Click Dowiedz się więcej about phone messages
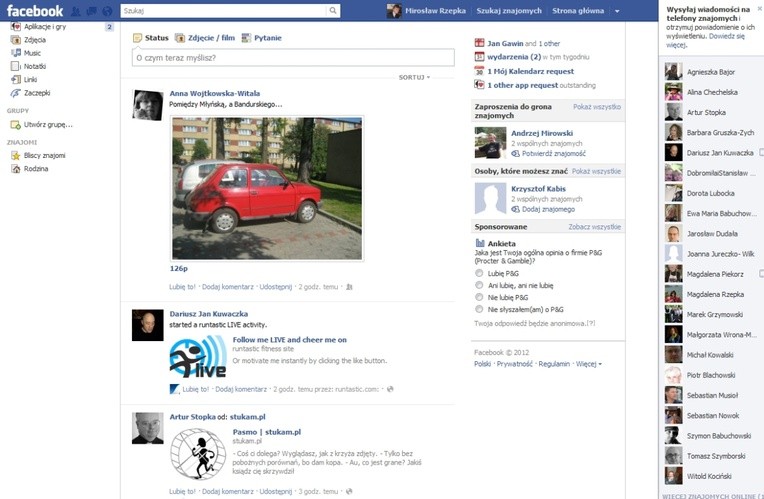Viewport: 764px width, 499px height. pos(706,40)
